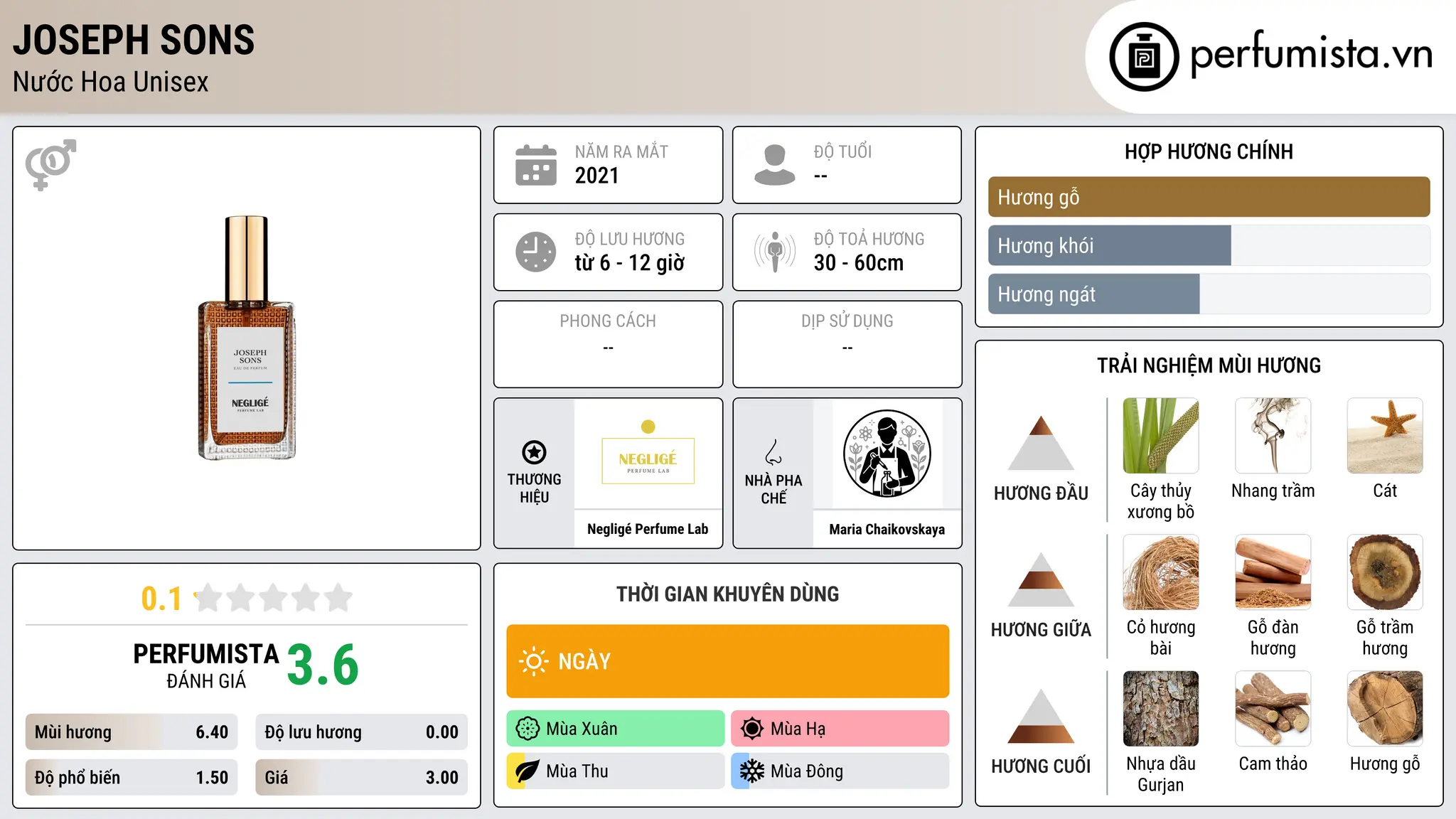Click the green Perfumista score 3.6

pos(323,665)
